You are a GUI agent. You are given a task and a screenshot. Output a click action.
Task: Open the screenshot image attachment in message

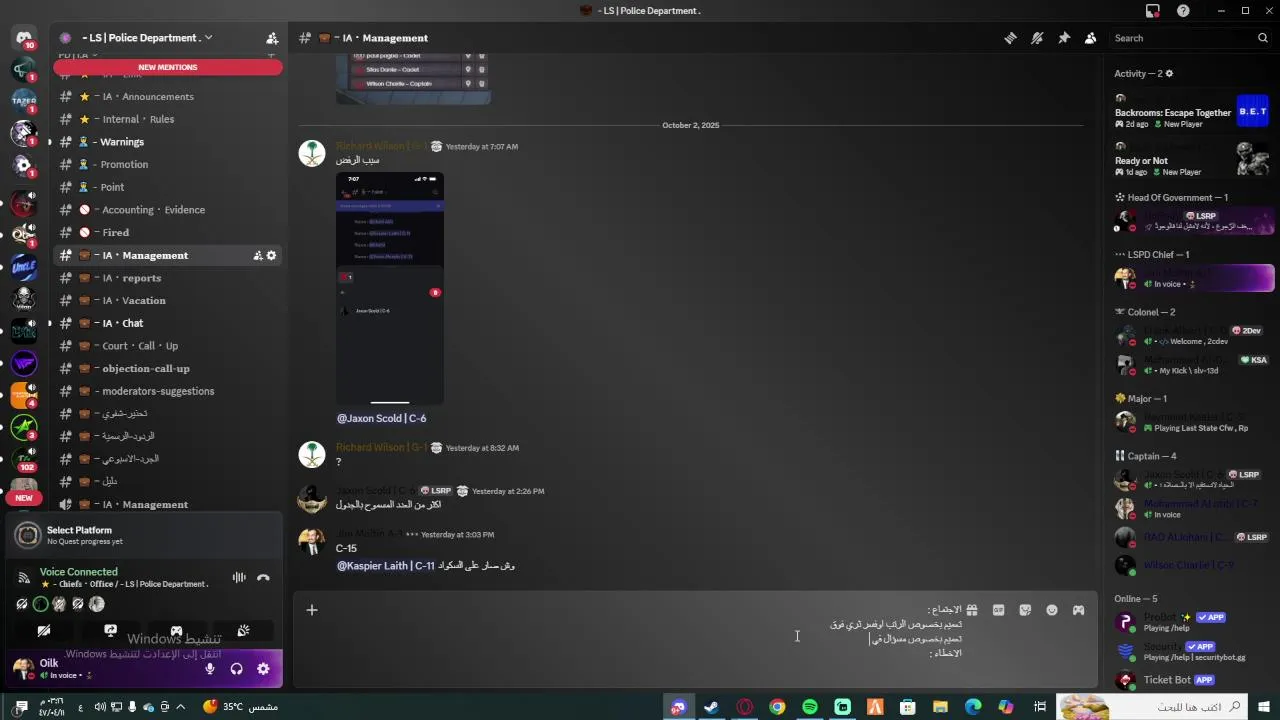tap(390, 288)
